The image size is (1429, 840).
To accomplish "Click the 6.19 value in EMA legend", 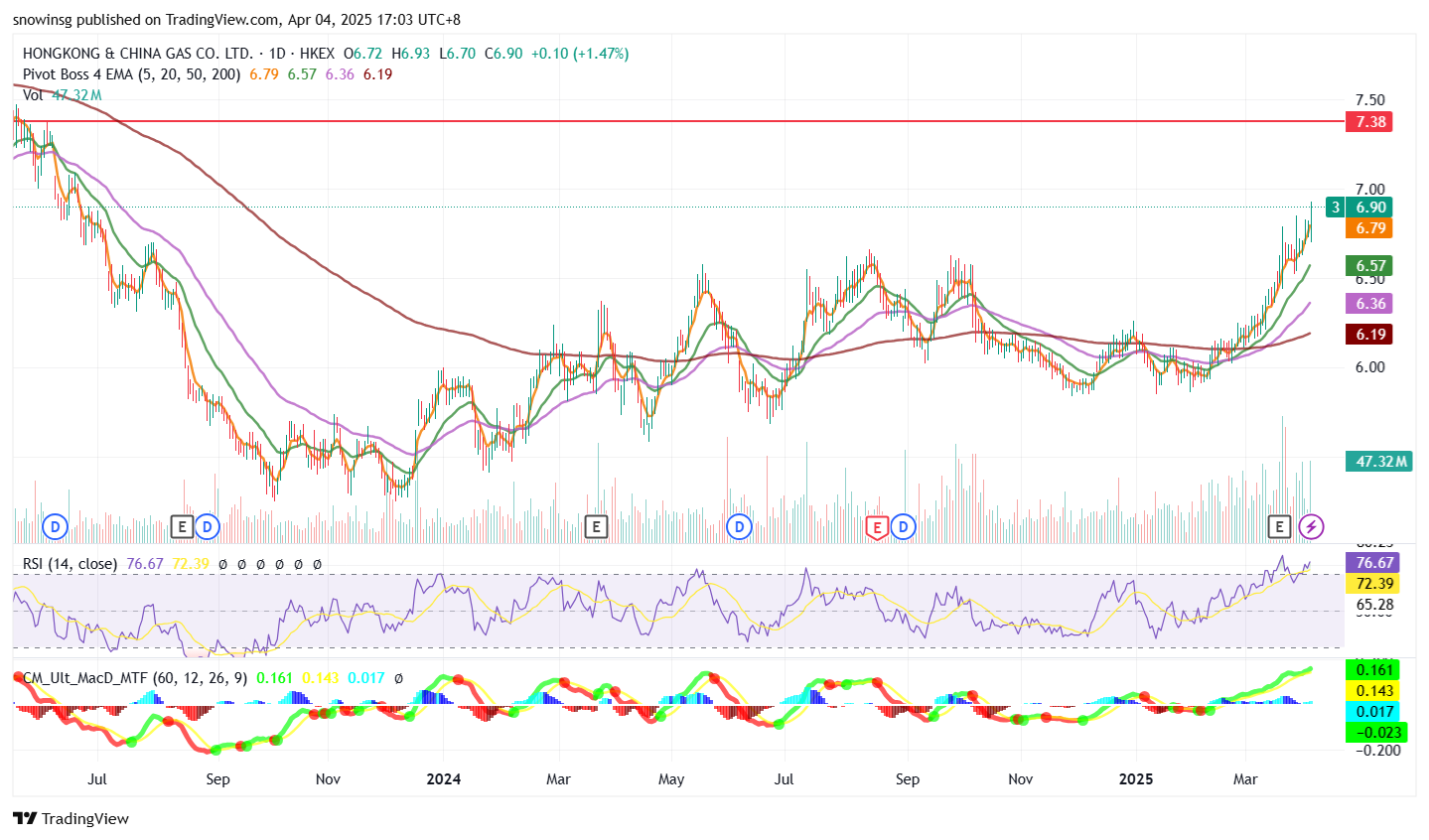I will pos(377,74).
